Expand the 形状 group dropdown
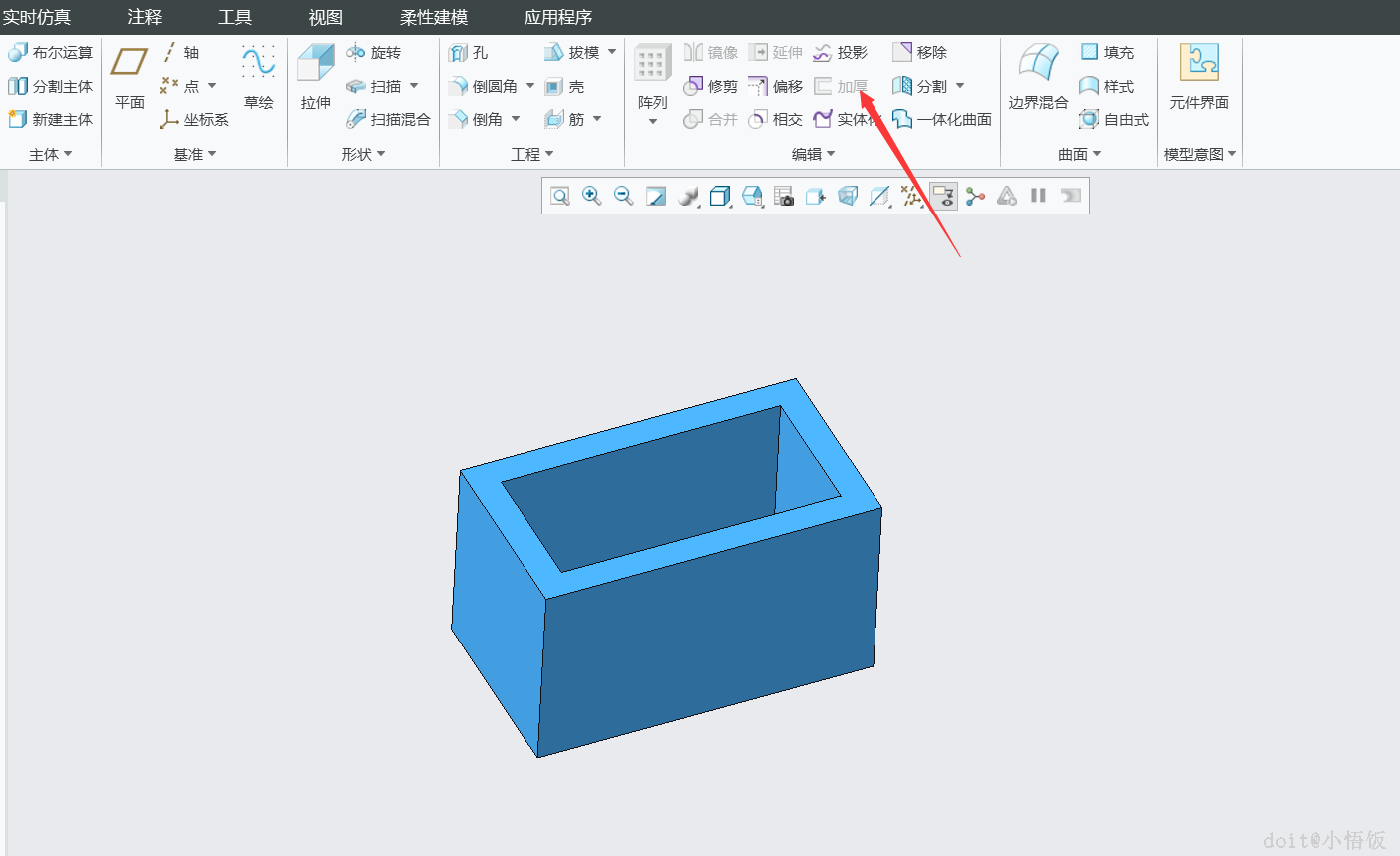 pyautogui.click(x=363, y=154)
